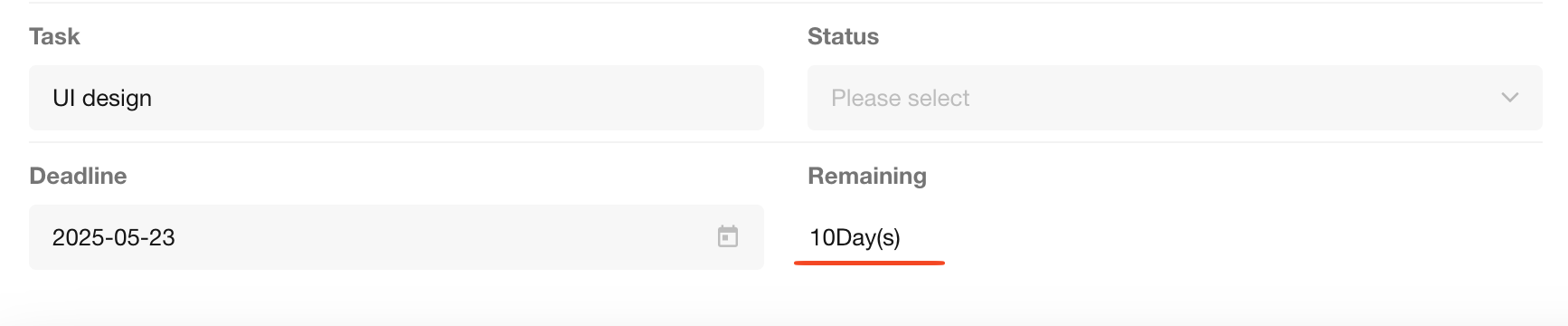Click the "Status" field label

[843, 36]
